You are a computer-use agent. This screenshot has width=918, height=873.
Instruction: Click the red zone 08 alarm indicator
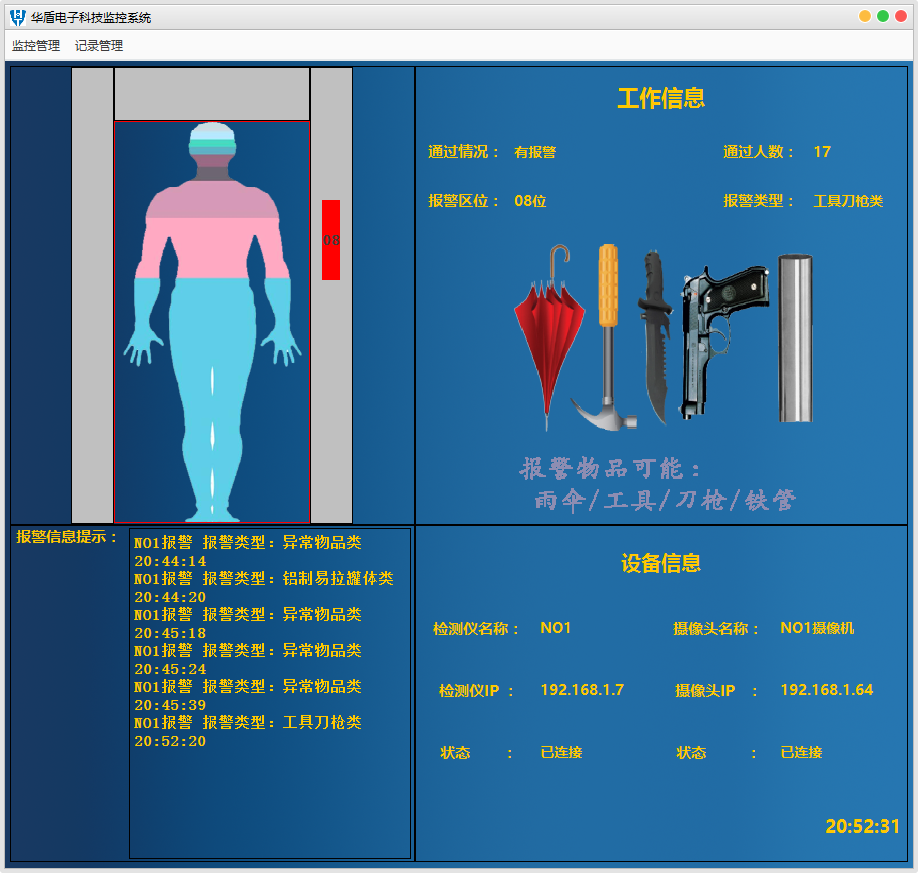click(x=331, y=240)
